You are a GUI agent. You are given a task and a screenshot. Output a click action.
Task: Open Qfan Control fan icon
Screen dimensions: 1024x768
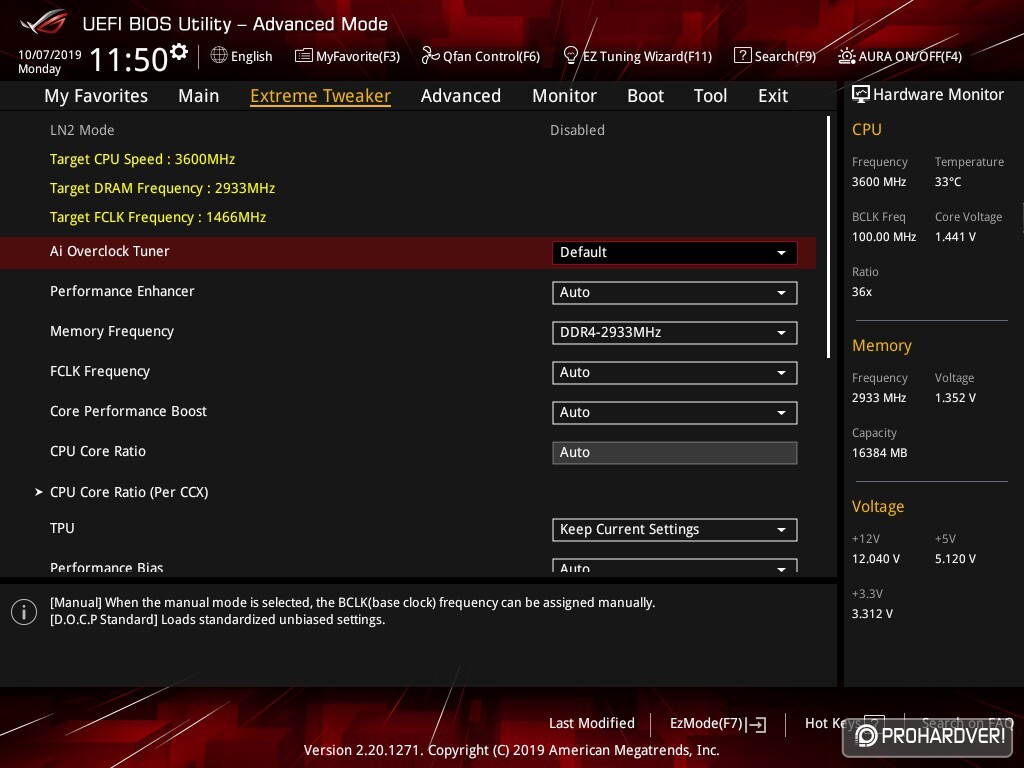[x=430, y=56]
